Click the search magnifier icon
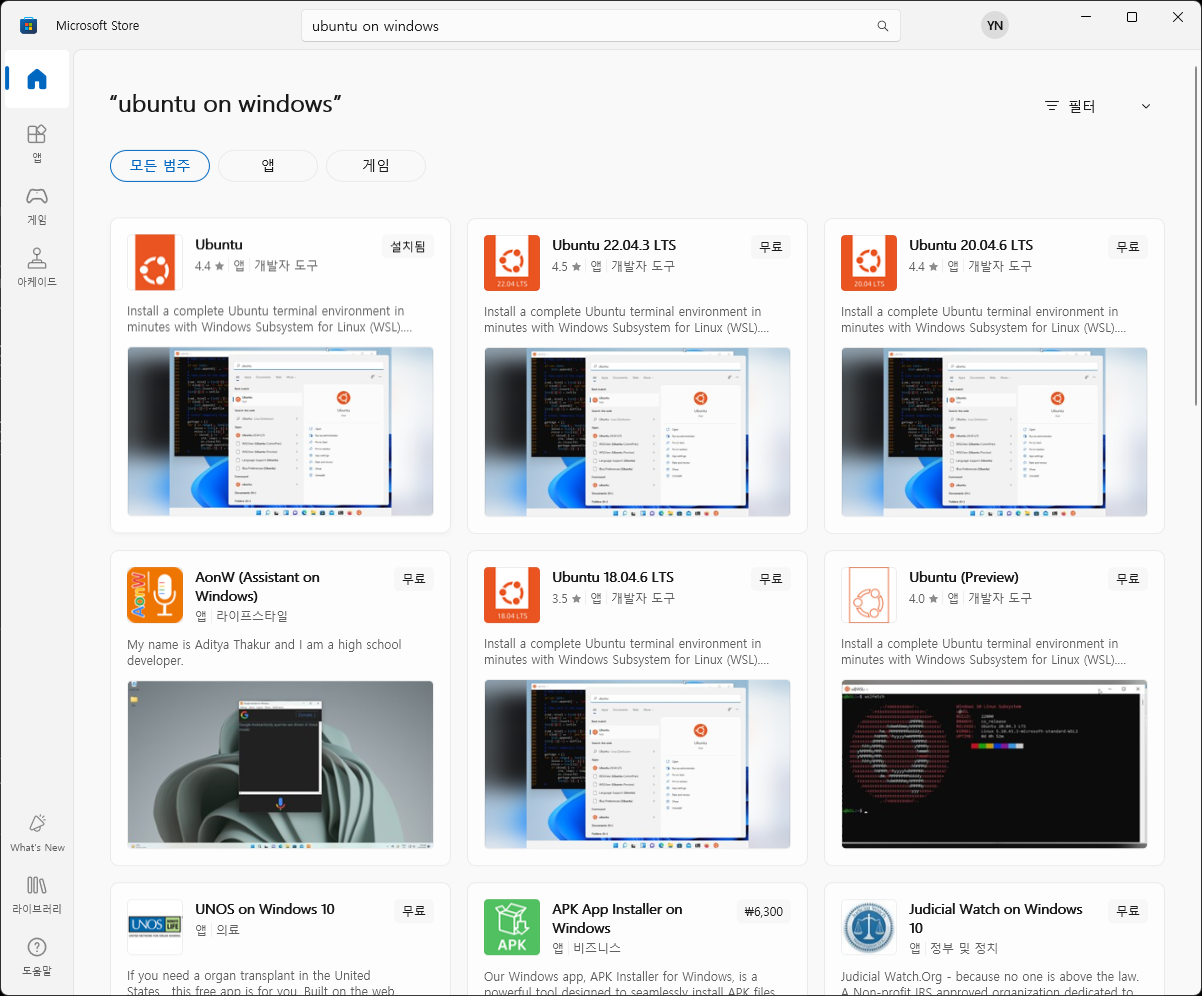 [x=882, y=26]
